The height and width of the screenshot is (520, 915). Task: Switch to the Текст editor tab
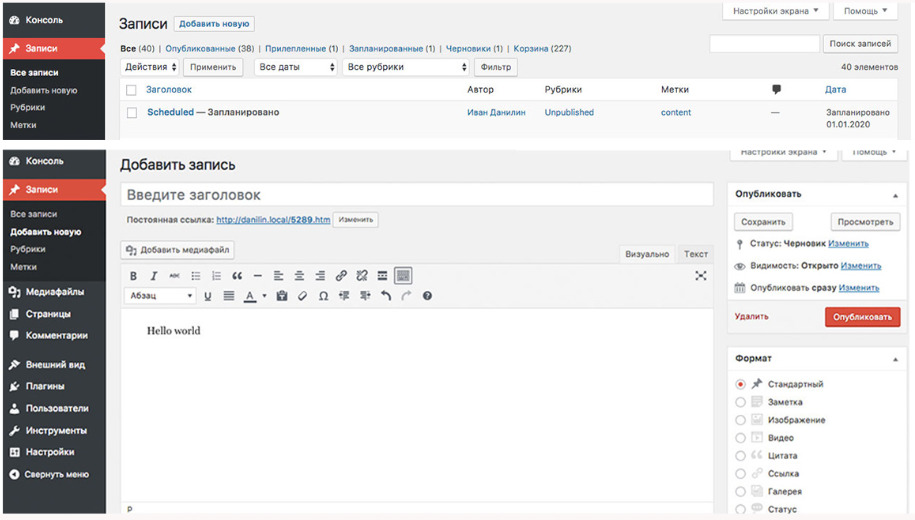click(696, 254)
